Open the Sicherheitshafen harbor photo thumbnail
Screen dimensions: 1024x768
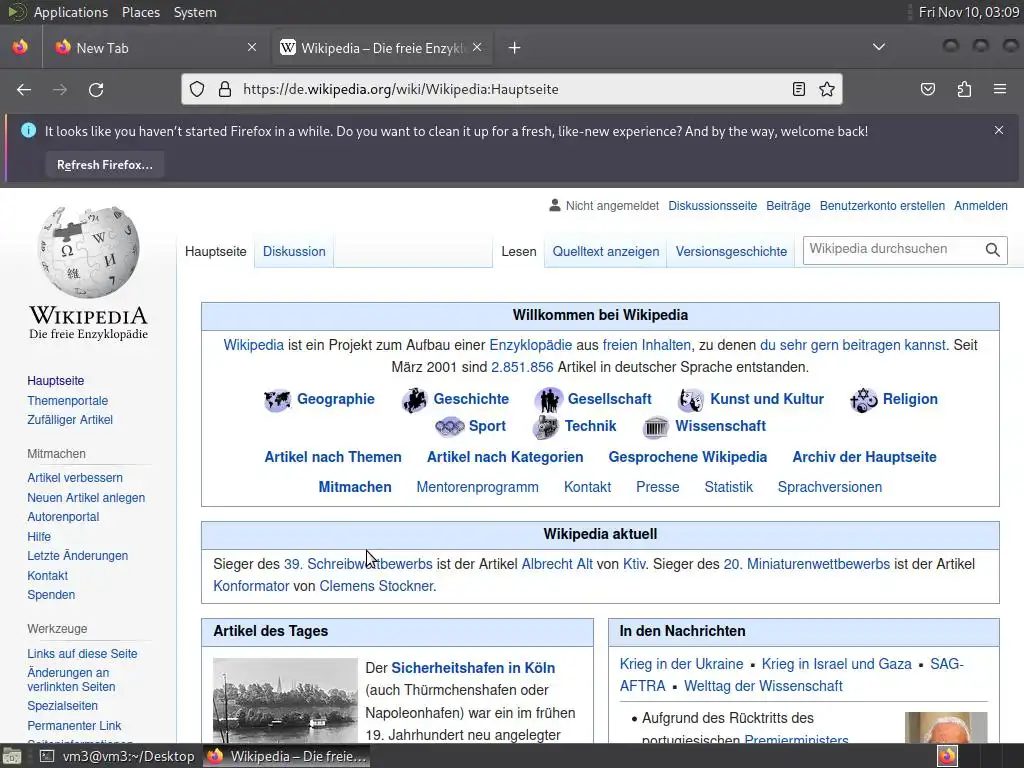(x=285, y=700)
